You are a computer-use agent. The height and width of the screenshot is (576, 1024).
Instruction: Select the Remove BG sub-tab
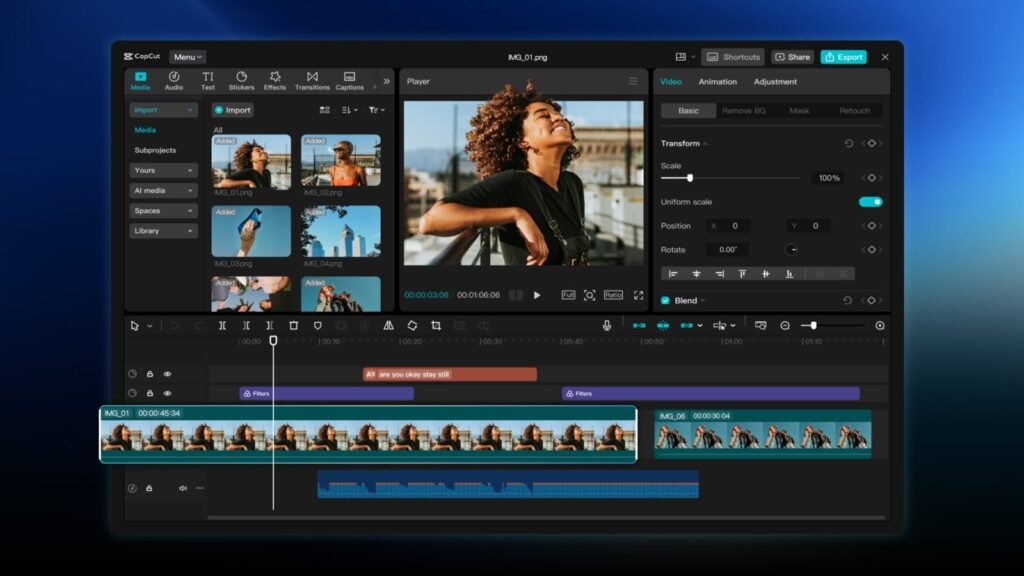[744, 110]
